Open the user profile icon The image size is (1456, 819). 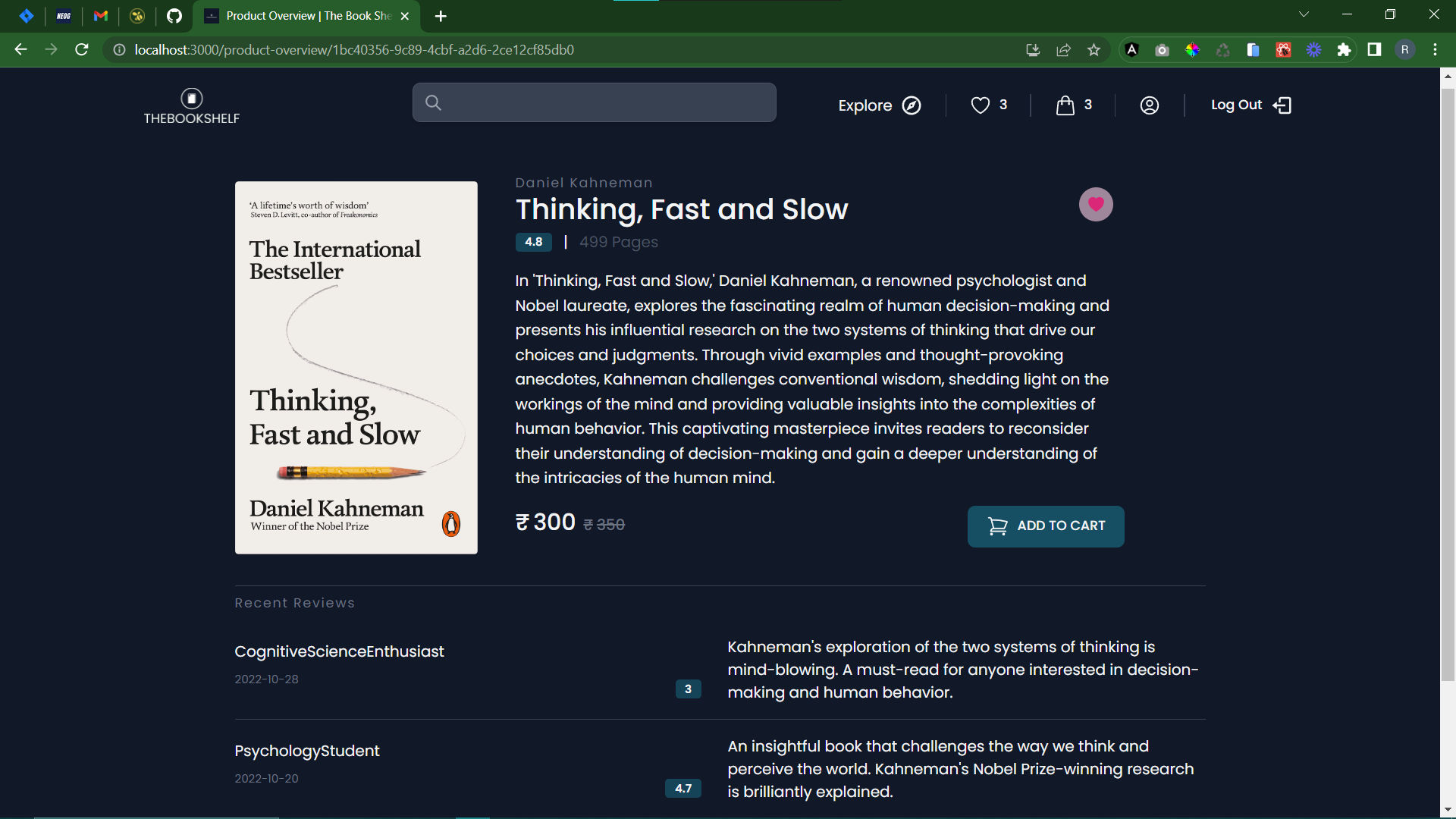pos(1150,105)
